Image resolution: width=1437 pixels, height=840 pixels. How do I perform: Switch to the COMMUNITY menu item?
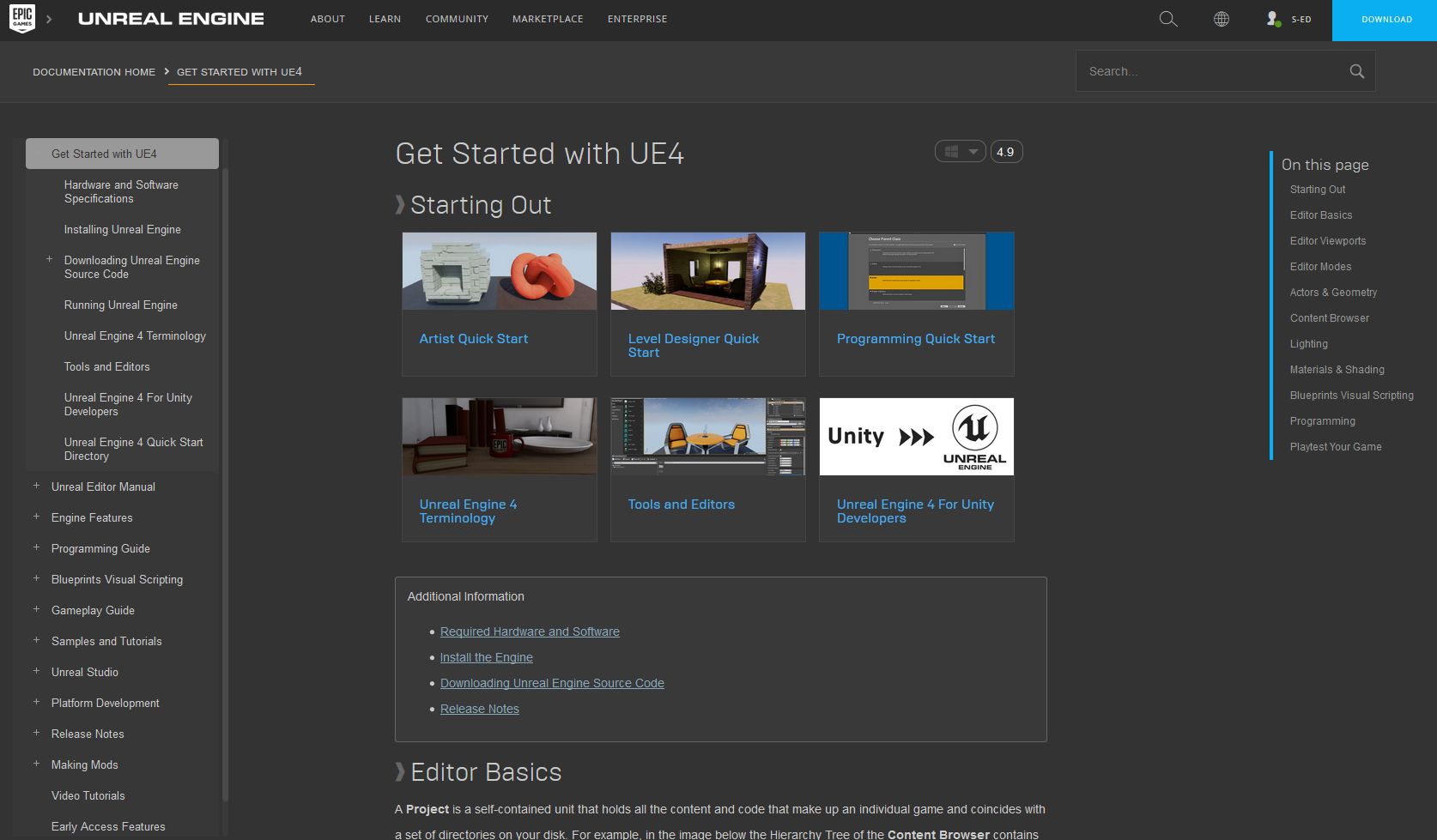tap(457, 19)
